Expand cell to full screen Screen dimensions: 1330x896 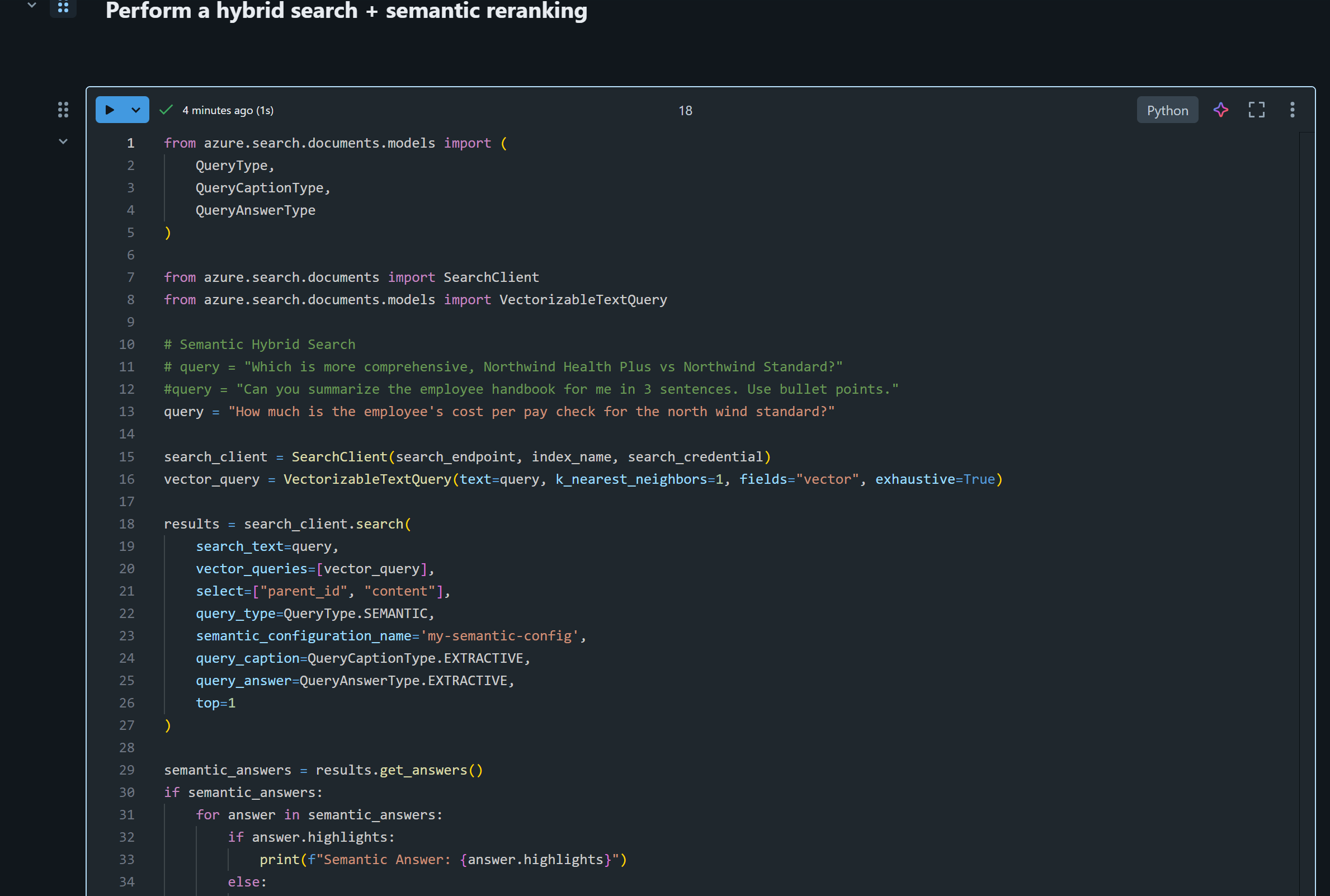click(x=1256, y=110)
